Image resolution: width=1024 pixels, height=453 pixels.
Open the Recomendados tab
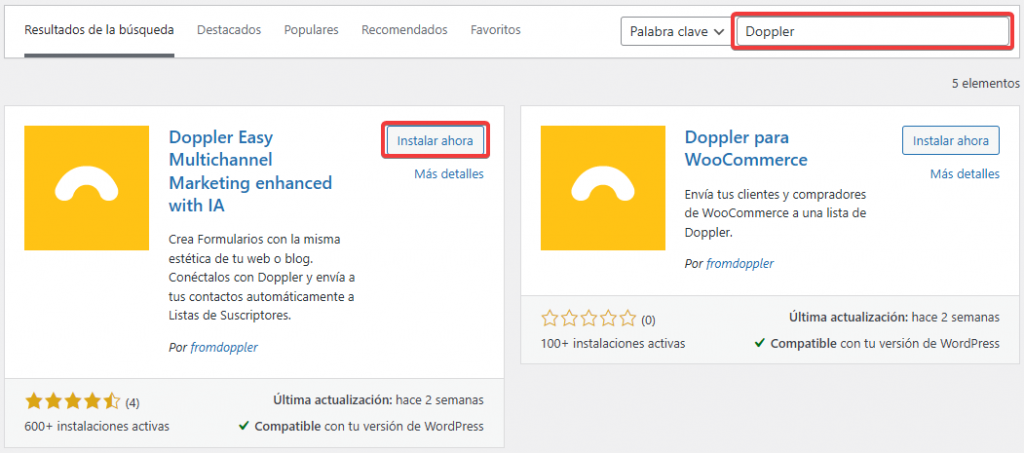pyautogui.click(x=405, y=30)
